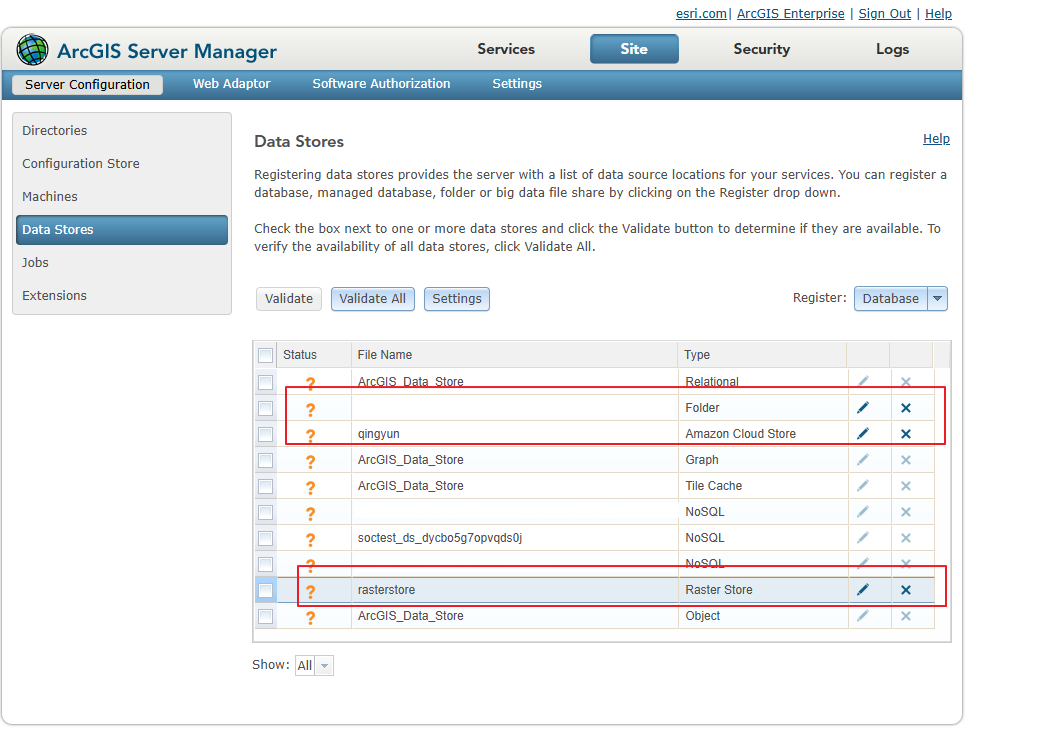Delete the Tile Cache data store
The width and height of the screenshot is (1041, 736).
906,486
